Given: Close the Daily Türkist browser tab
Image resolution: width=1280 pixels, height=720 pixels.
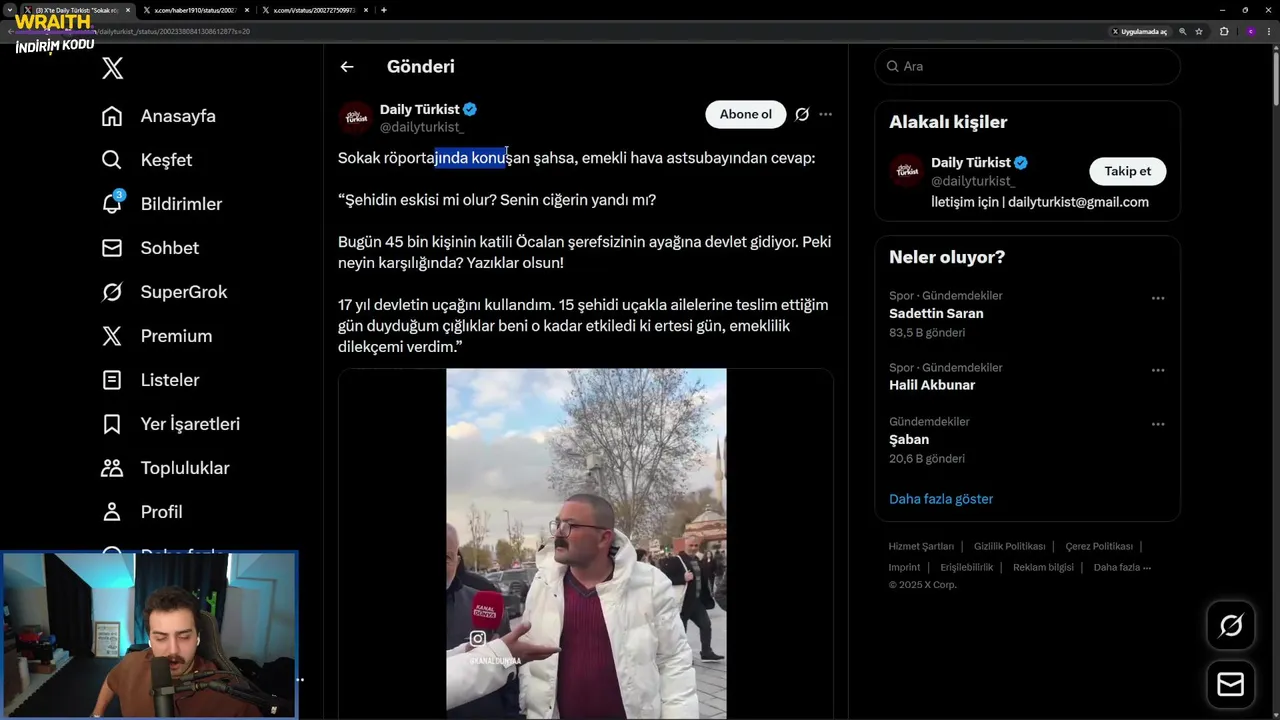Looking at the screenshot, I should point(128,10).
